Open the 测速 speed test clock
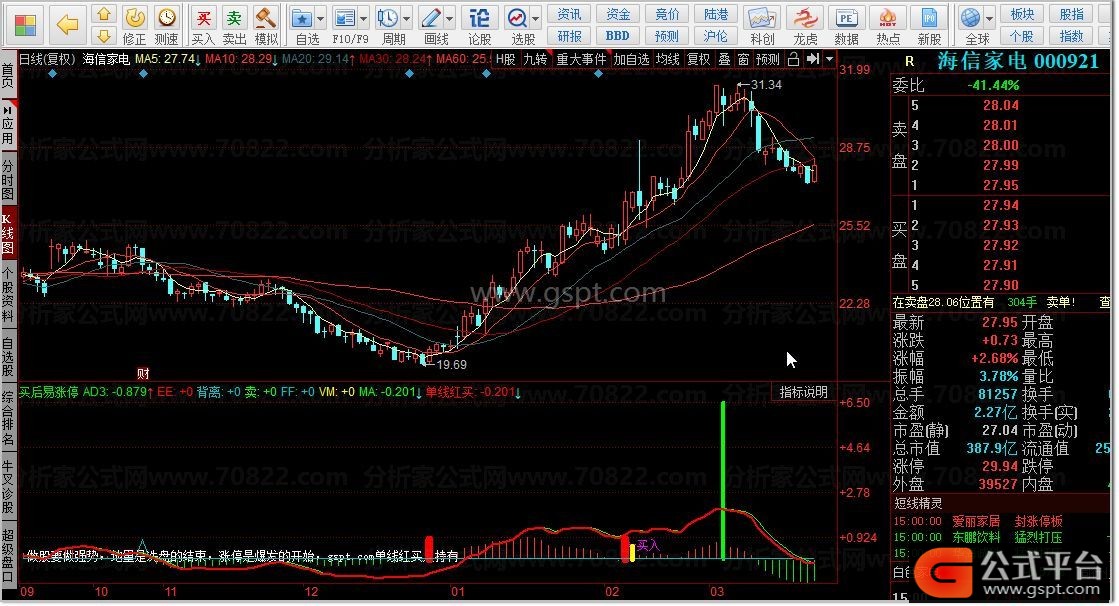Image resolution: width=1119 pixels, height=606 pixels. [166, 17]
